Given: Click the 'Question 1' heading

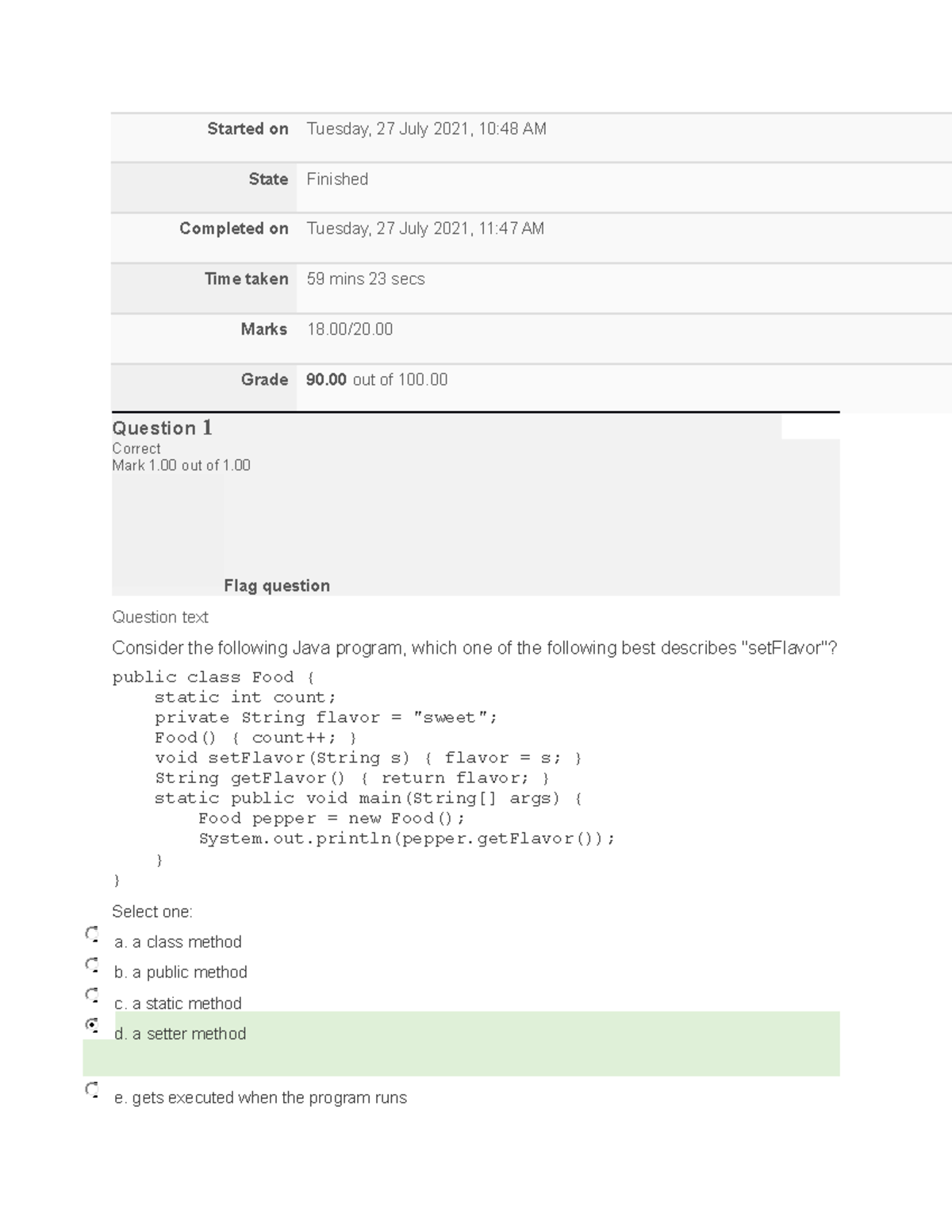Looking at the screenshot, I should pyautogui.click(x=162, y=428).
